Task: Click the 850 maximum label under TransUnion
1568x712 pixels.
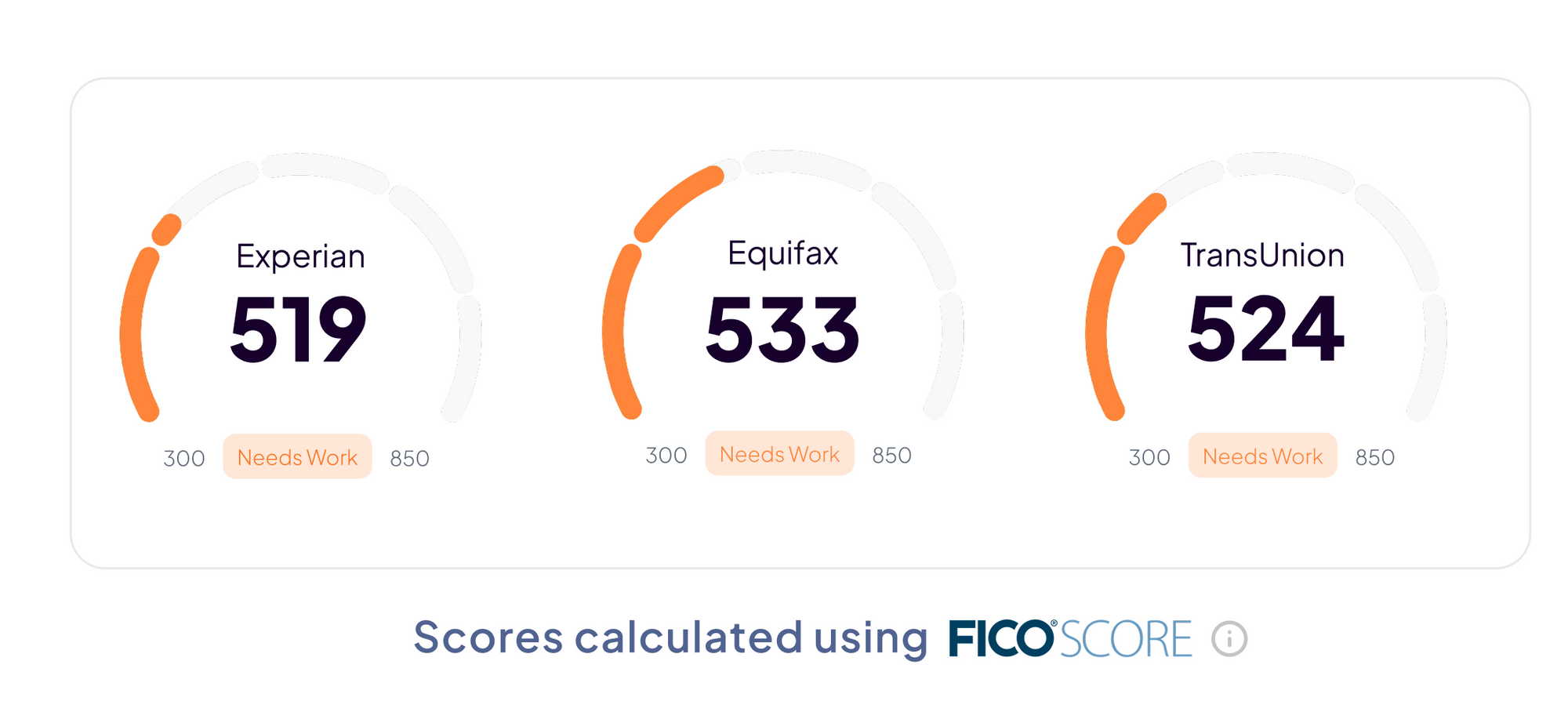Action: [x=1374, y=458]
